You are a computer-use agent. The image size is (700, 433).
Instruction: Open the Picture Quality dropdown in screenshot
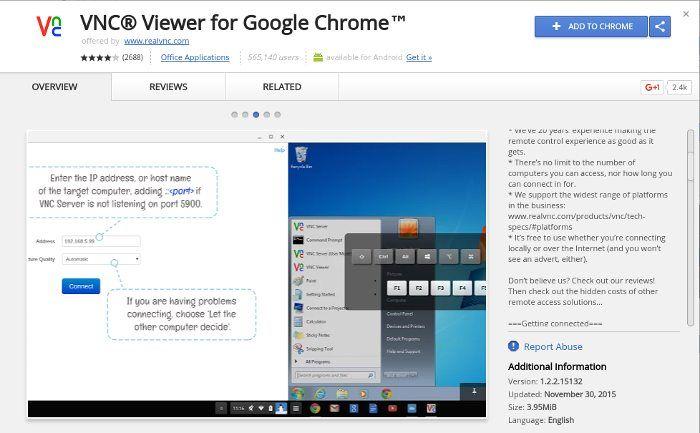[x=102, y=258]
